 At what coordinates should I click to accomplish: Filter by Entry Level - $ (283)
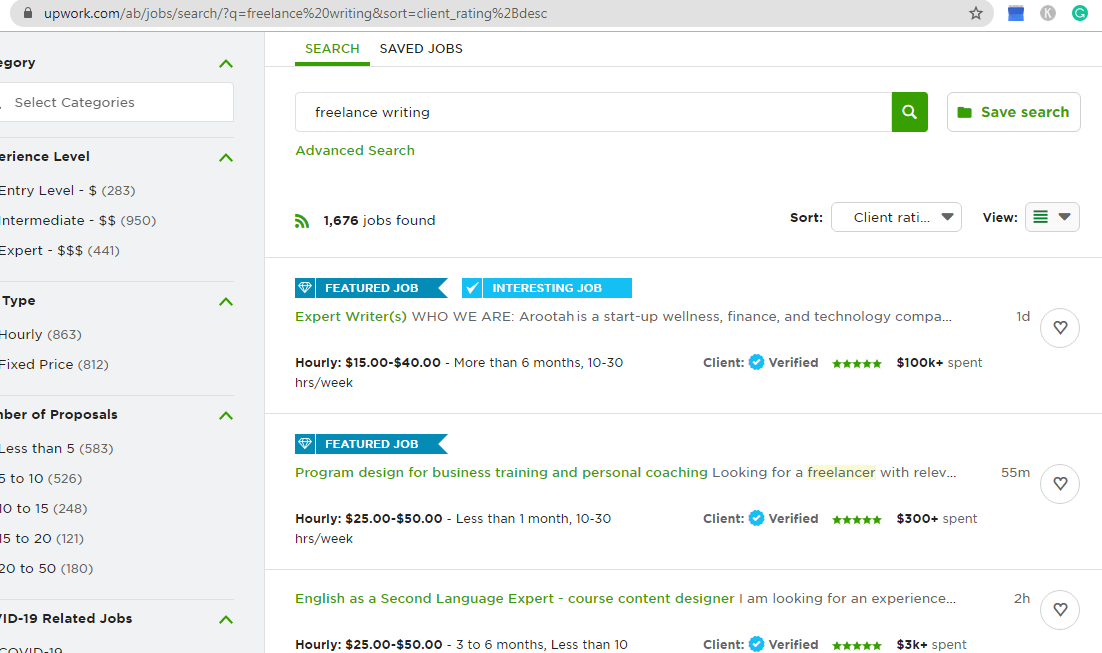67,190
